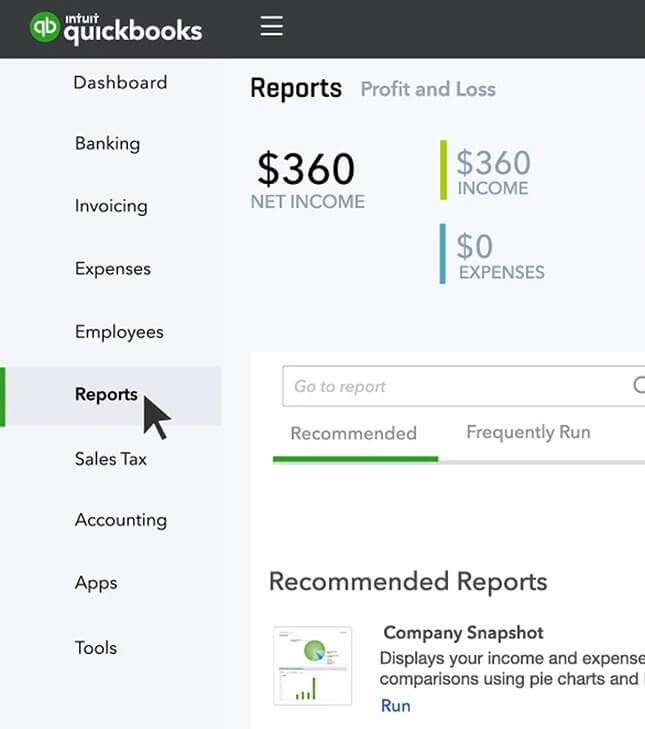Viewport: 645px width, 729px height.
Task: Click the Recommended Reports heading
Action: (x=408, y=582)
